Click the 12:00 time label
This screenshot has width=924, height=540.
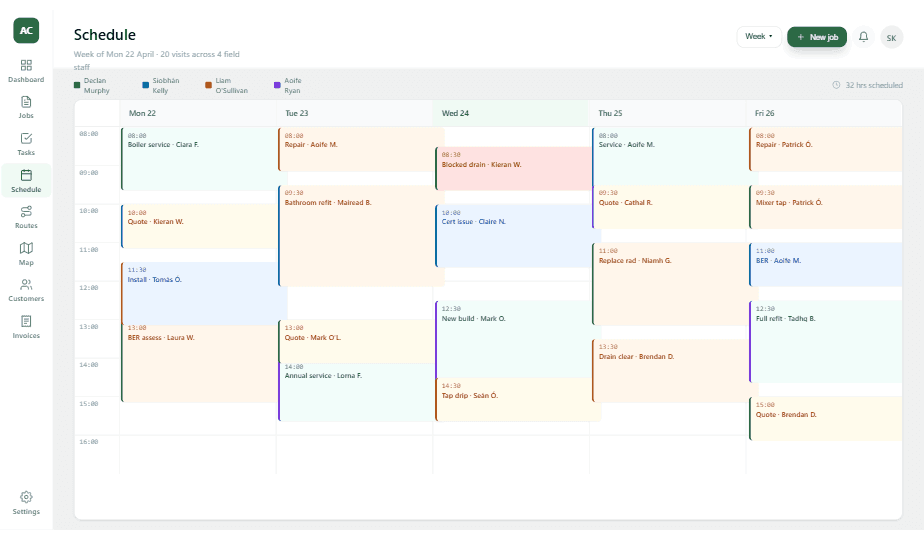88,288
